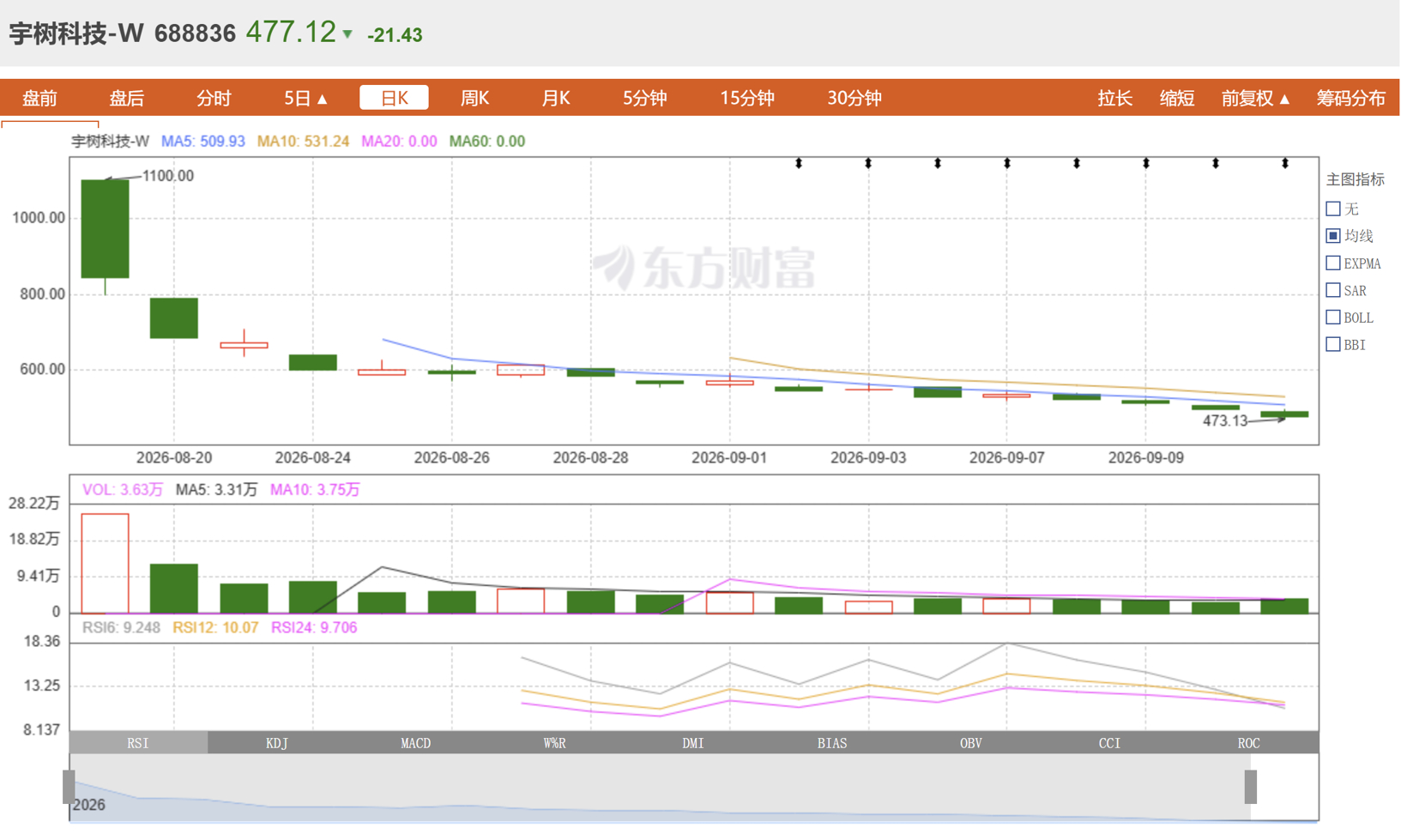Click the 2026-08-20 green candlestick

click(174, 318)
